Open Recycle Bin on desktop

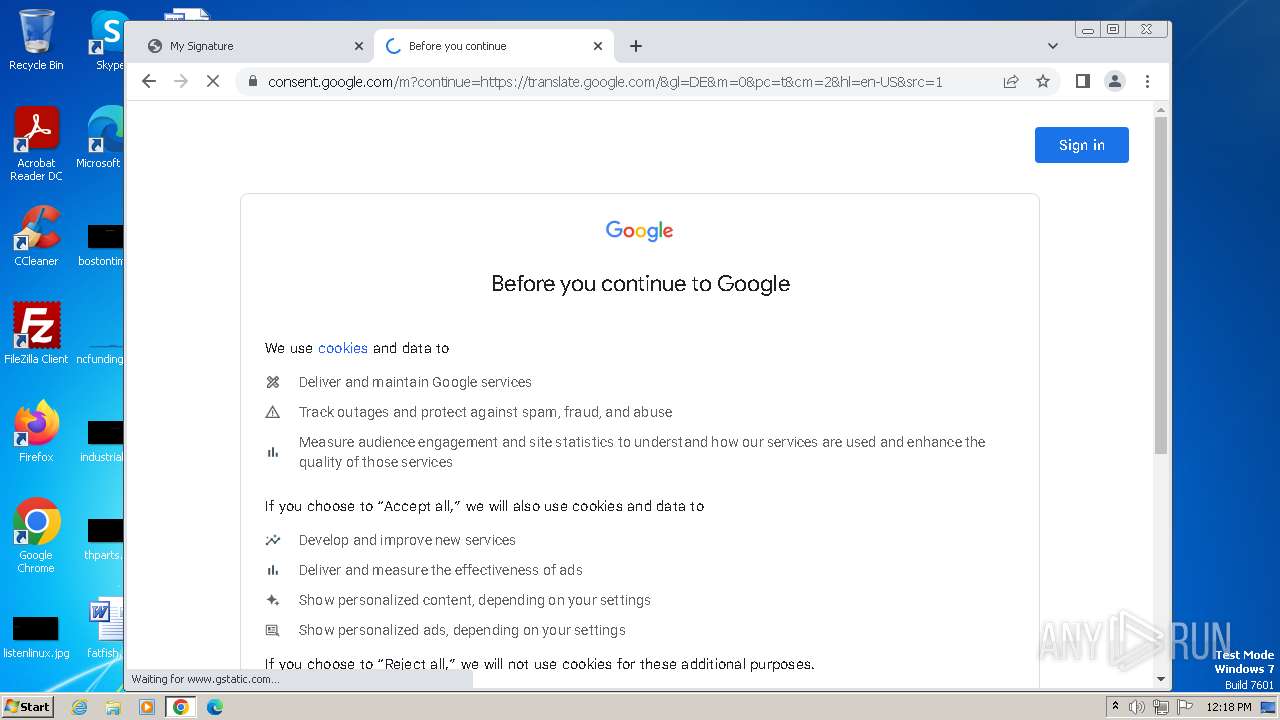(x=36, y=40)
